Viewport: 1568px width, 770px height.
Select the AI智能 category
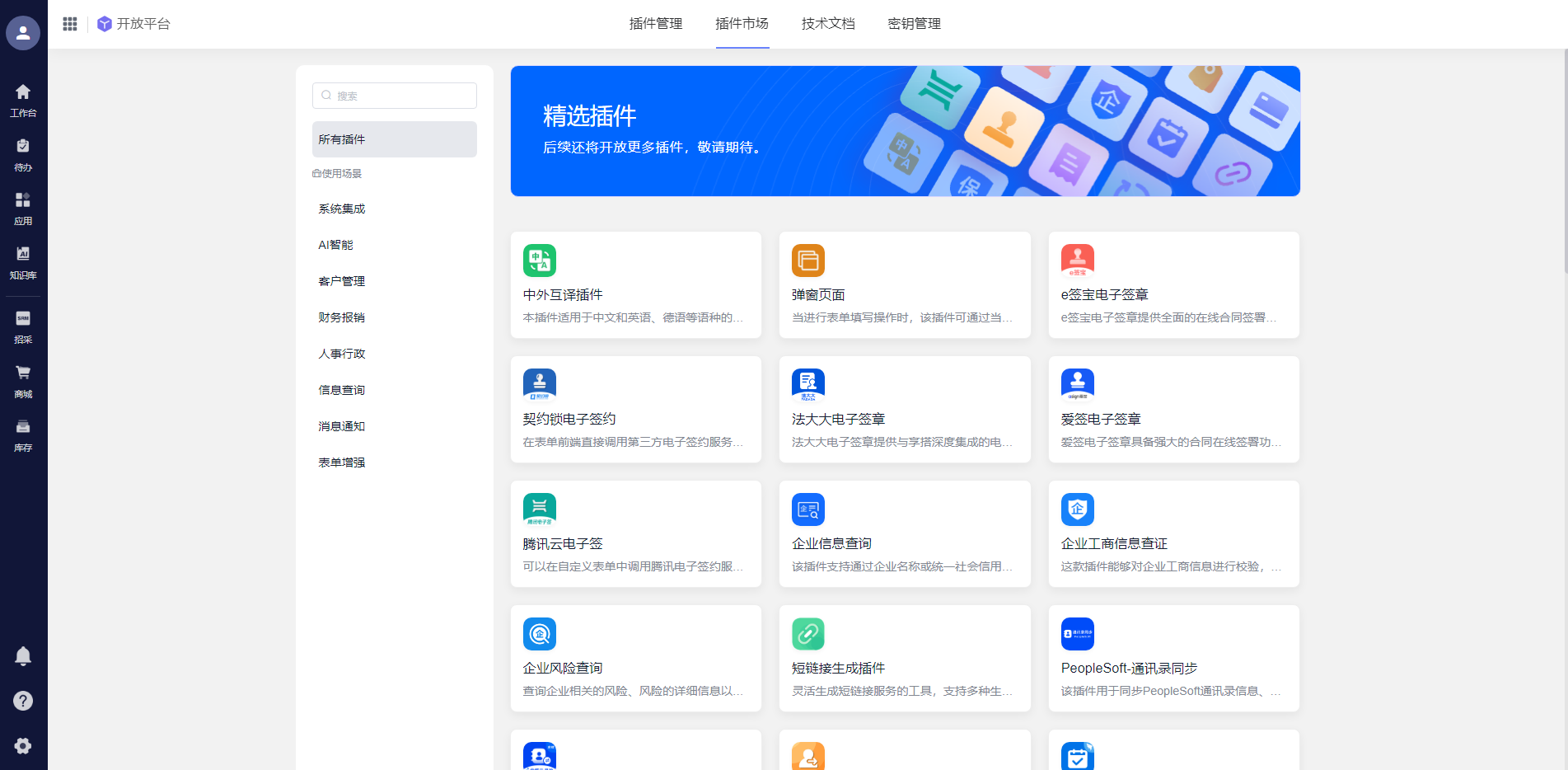(x=336, y=245)
